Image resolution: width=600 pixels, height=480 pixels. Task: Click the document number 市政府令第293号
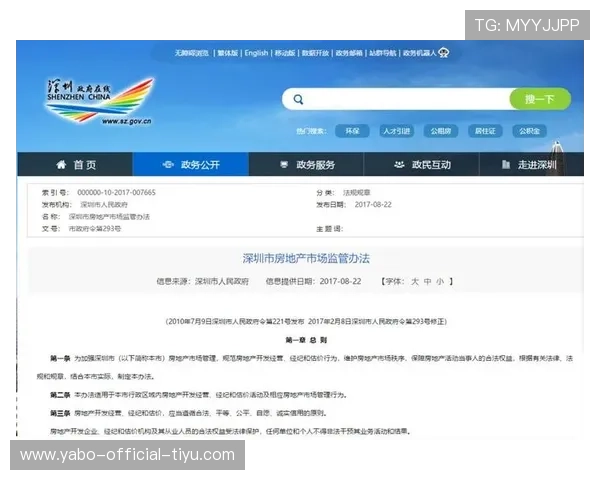(95, 229)
